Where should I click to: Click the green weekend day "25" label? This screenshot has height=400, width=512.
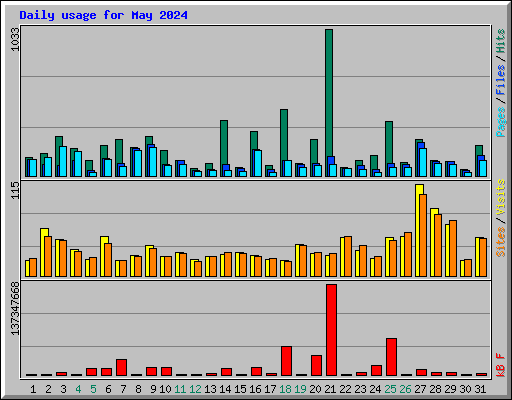(x=390, y=389)
